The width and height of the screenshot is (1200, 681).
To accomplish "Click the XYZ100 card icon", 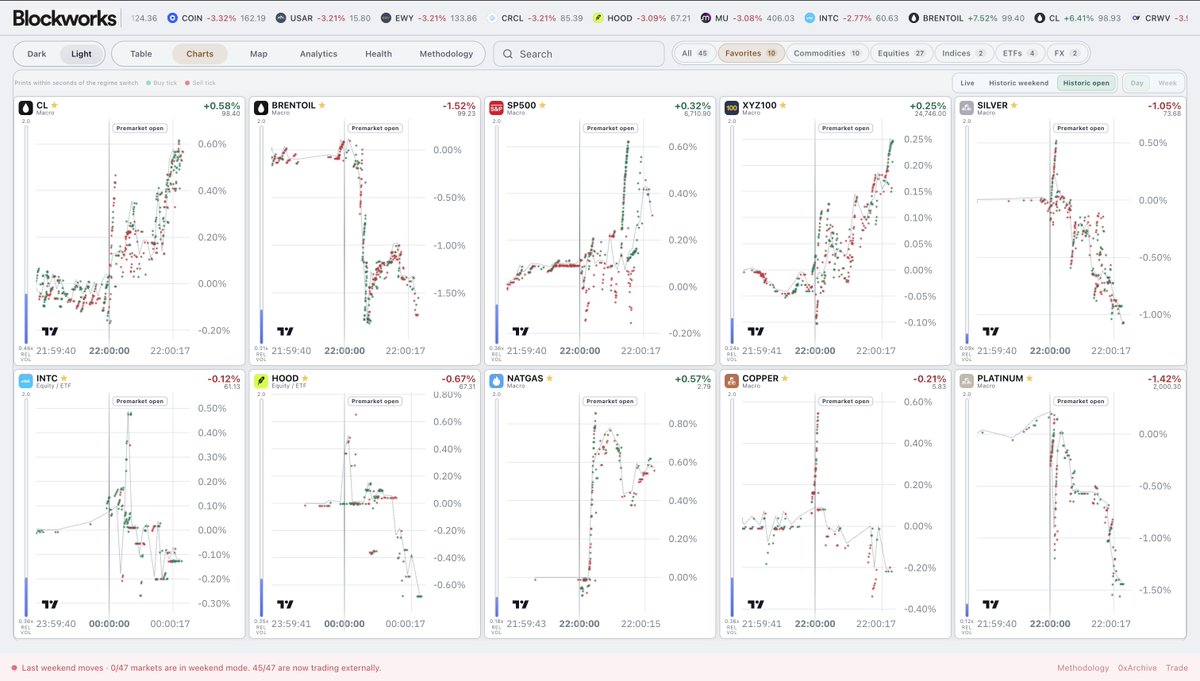I will tap(731, 107).
